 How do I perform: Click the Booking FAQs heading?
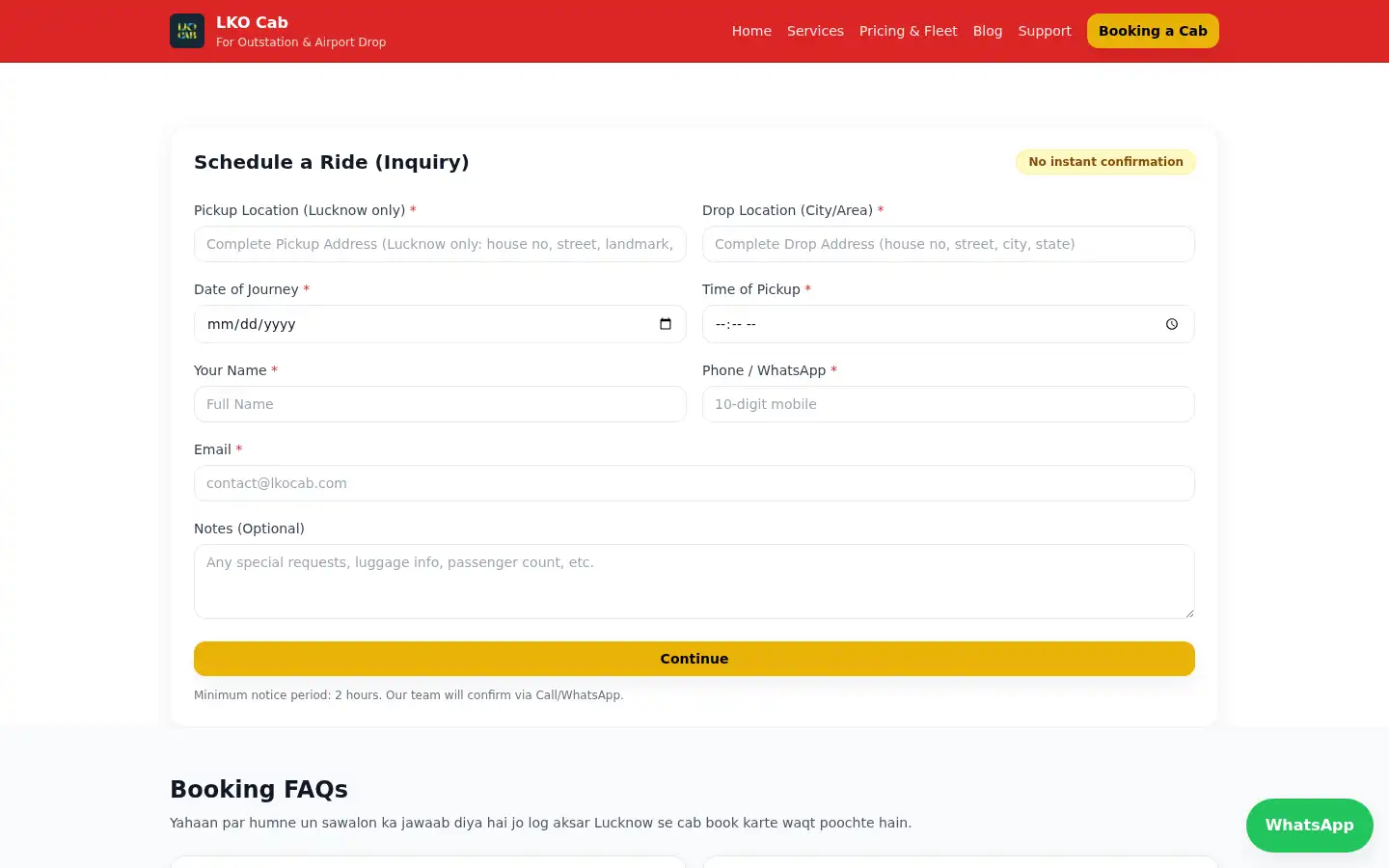click(x=259, y=789)
